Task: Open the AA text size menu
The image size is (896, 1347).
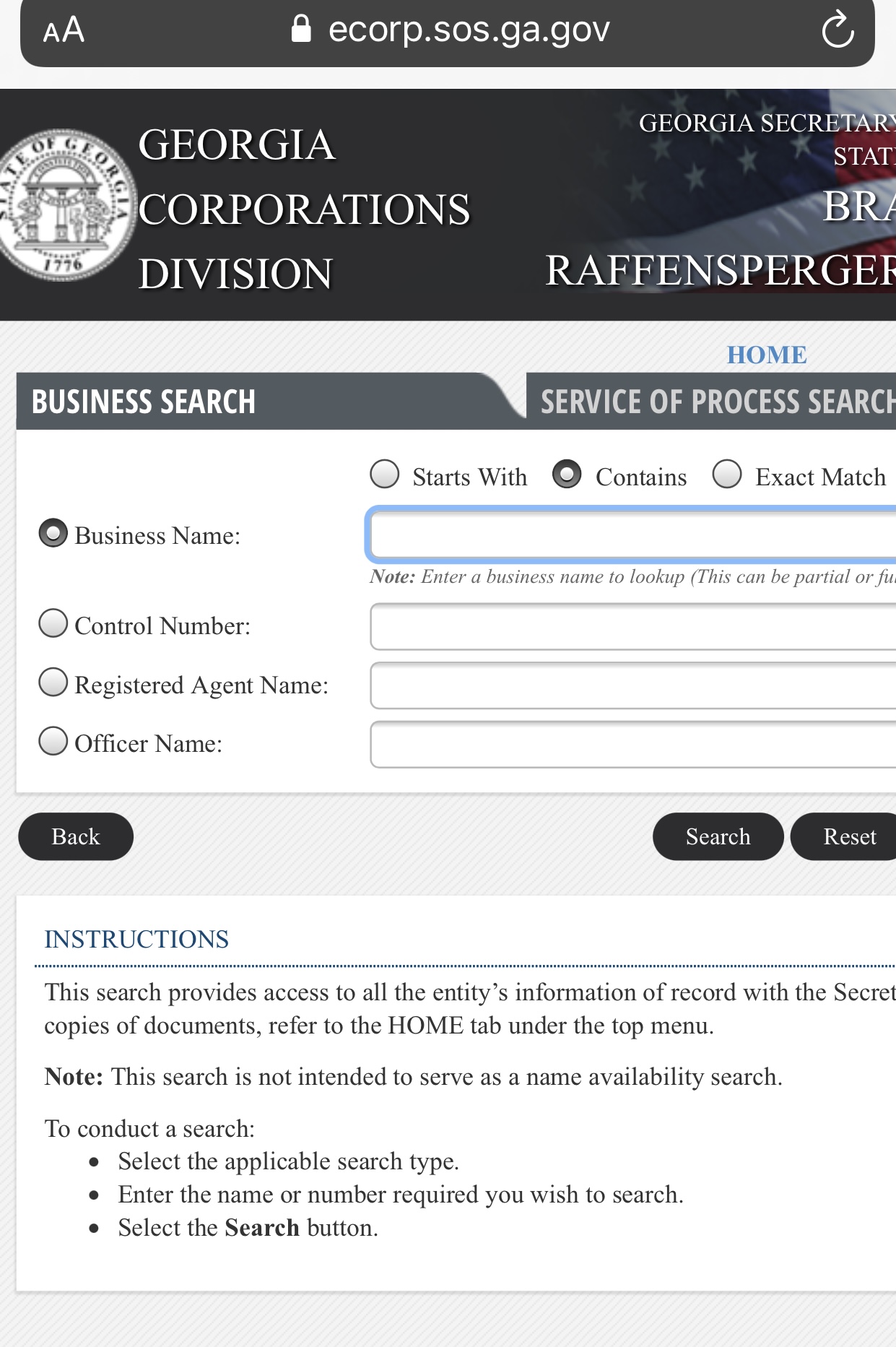Action: [x=64, y=31]
